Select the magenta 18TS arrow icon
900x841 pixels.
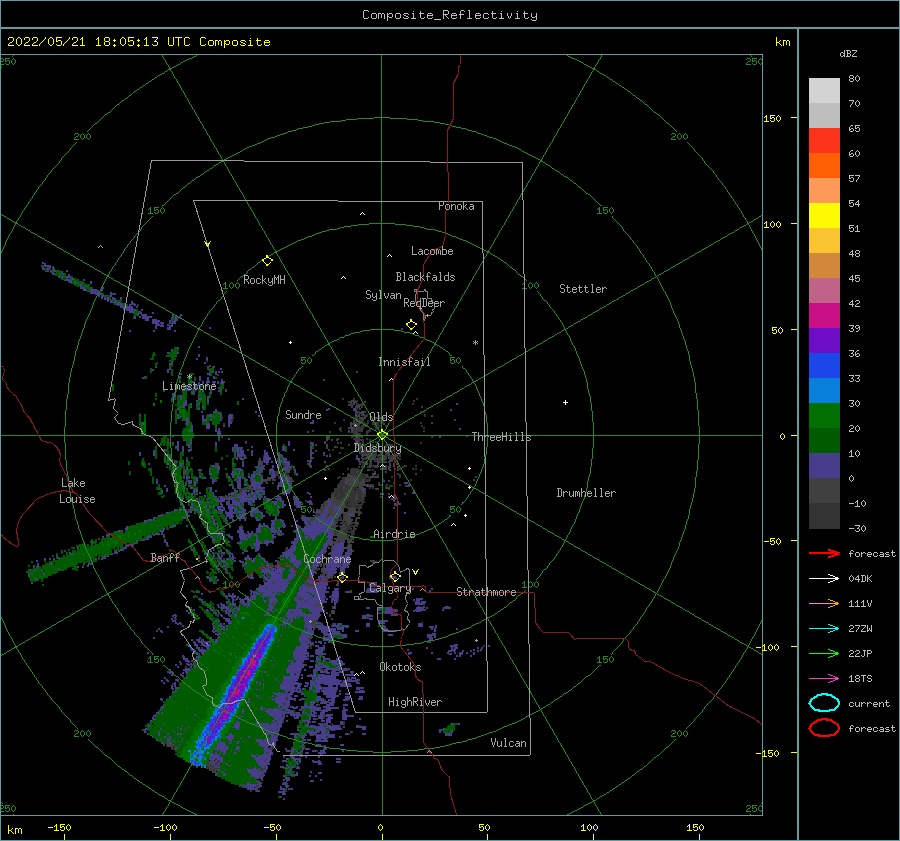[x=824, y=679]
